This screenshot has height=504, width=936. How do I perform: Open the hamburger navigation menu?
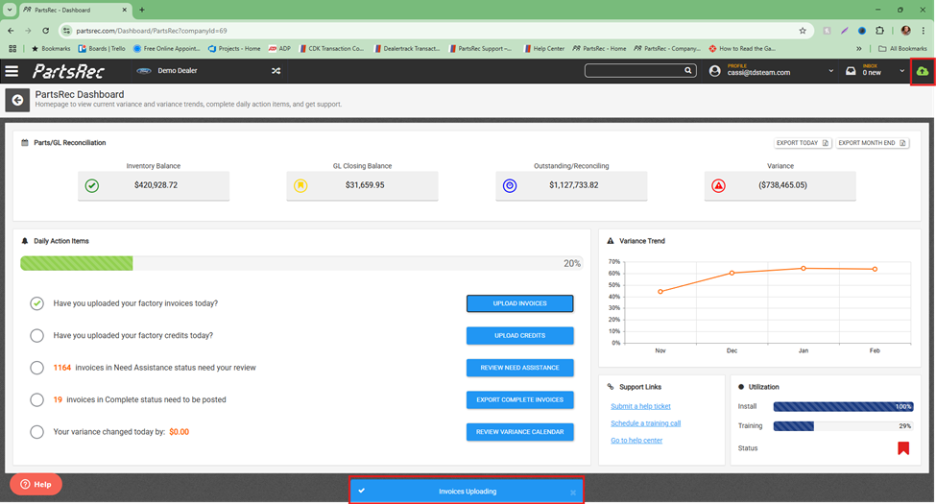[x=11, y=71]
